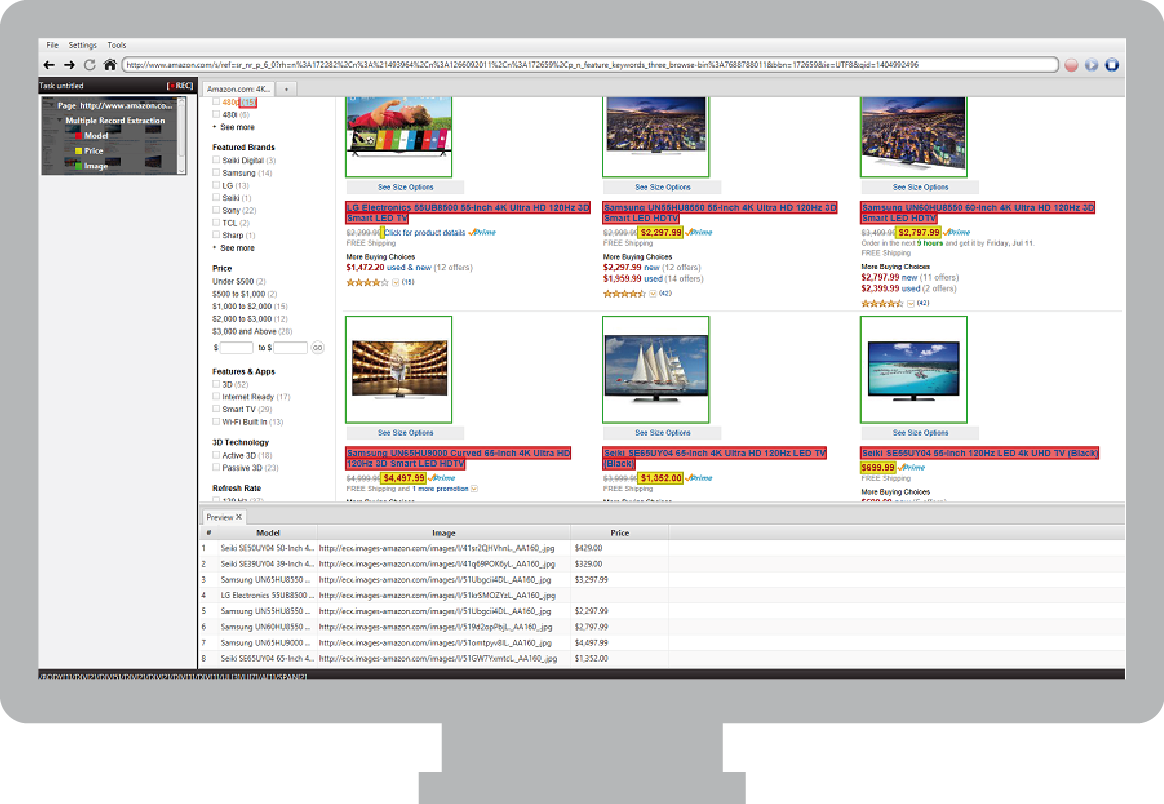Open star rating of Samsung UN55HU8550 TV
Image resolution: width=1164 pixels, height=804 pixels.
tap(624, 294)
